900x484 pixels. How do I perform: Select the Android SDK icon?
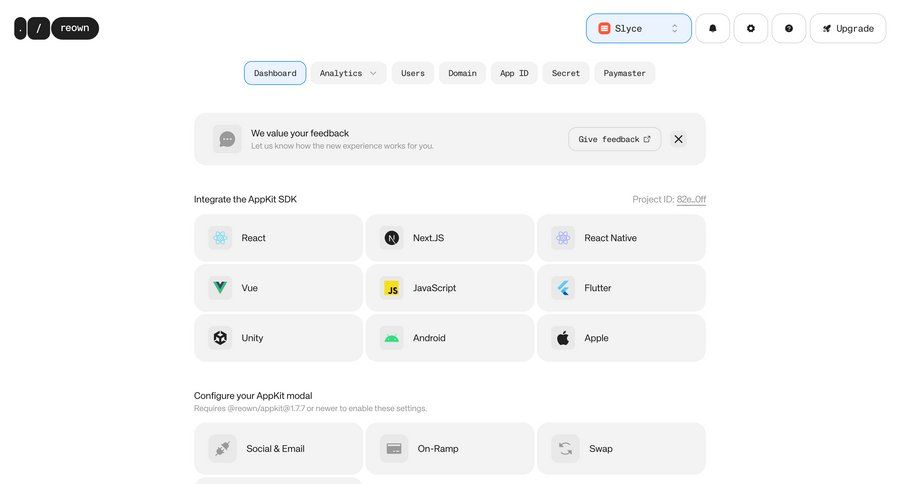click(x=392, y=338)
